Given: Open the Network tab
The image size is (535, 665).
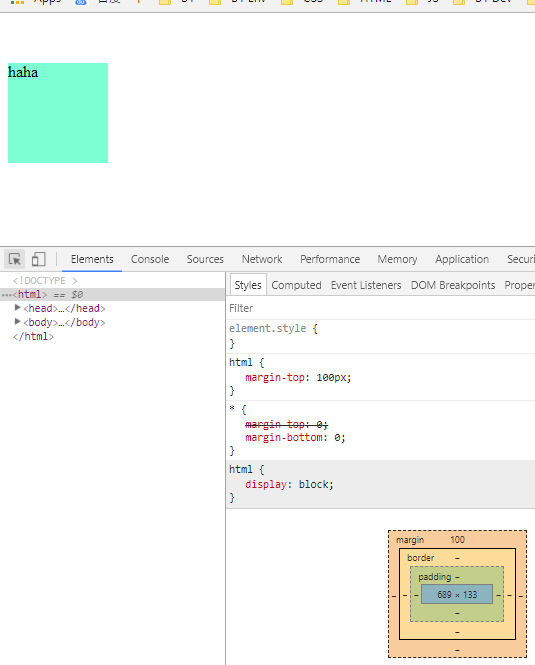Looking at the screenshot, I should 262,259.
